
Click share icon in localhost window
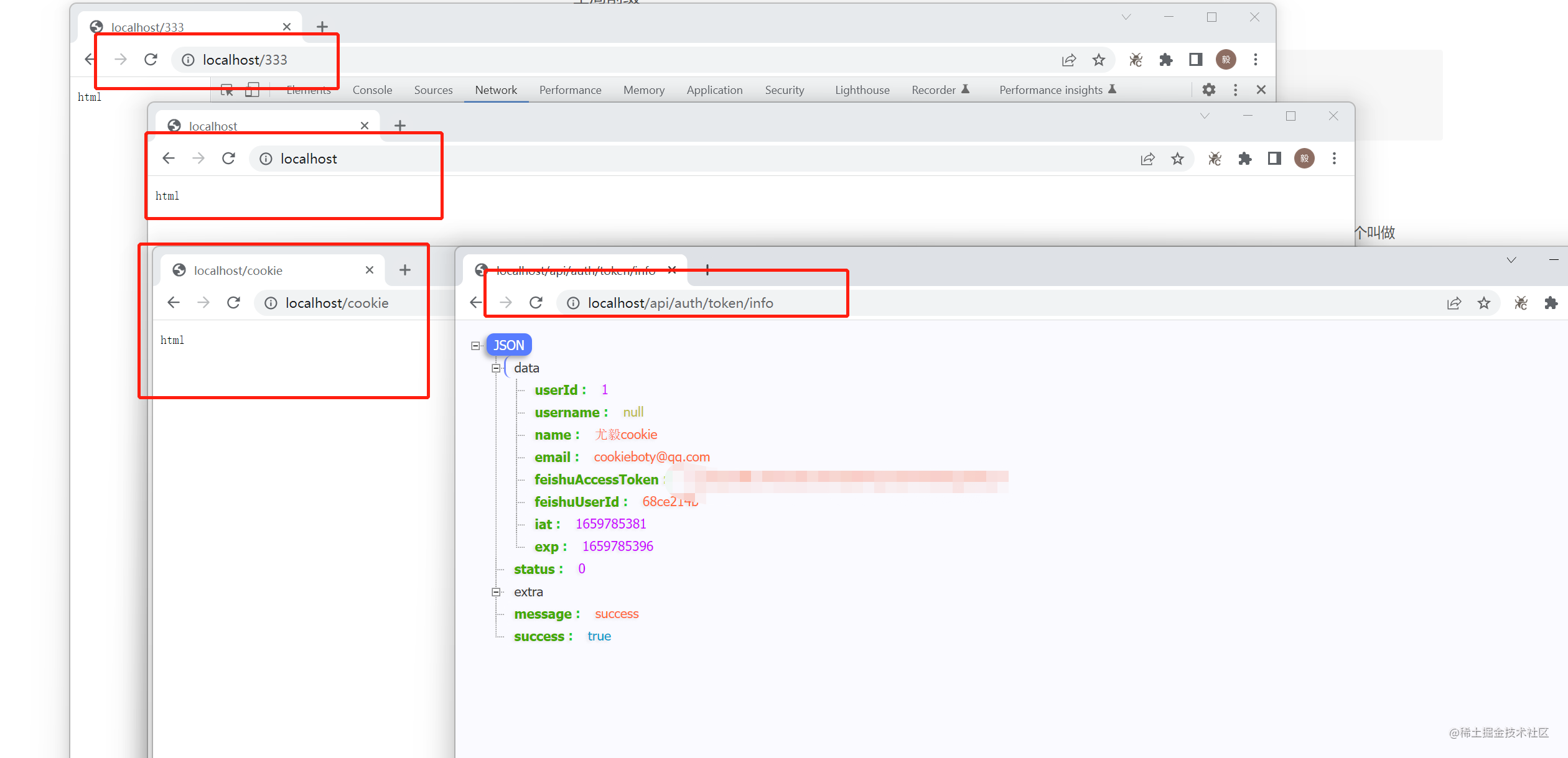pos(1147,159)
